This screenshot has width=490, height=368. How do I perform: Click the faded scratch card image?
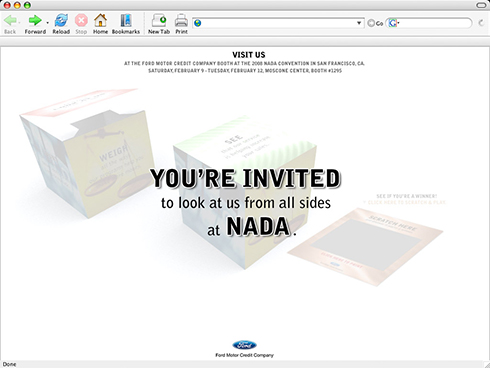(x=365, y=247)
